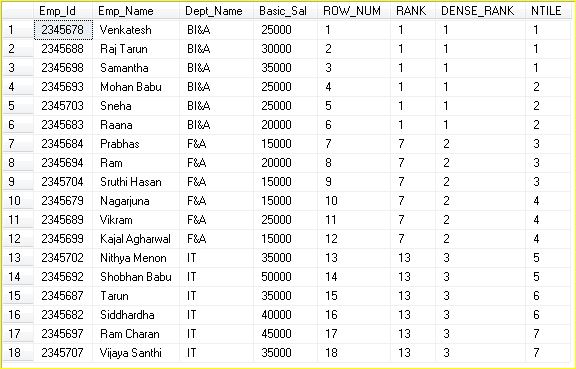The height and width of the screenshot is (369, 576).
Task: Select row header number 7
Action: tap(18, 144)
